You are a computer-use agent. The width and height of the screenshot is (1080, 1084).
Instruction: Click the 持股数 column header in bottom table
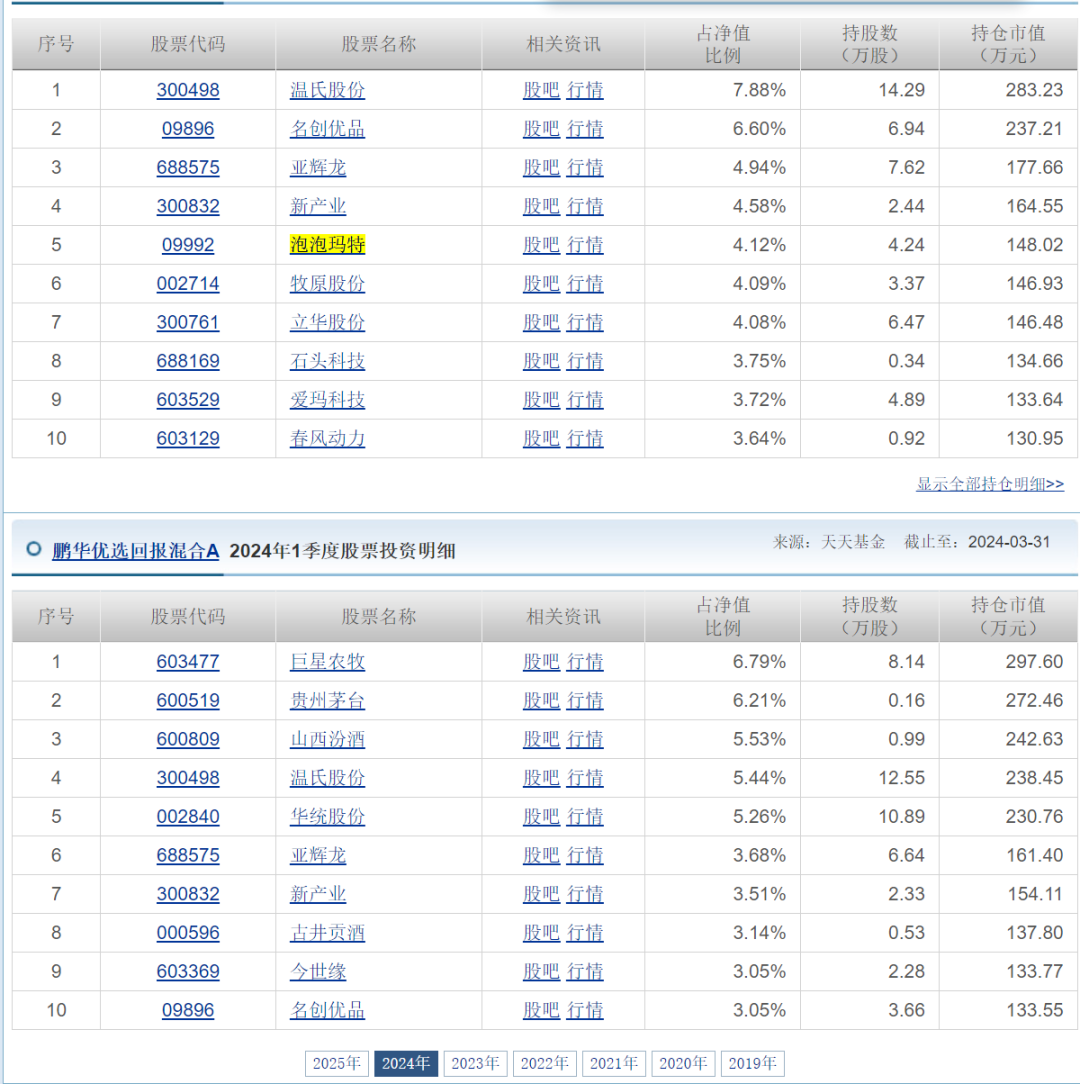[870, 617]
